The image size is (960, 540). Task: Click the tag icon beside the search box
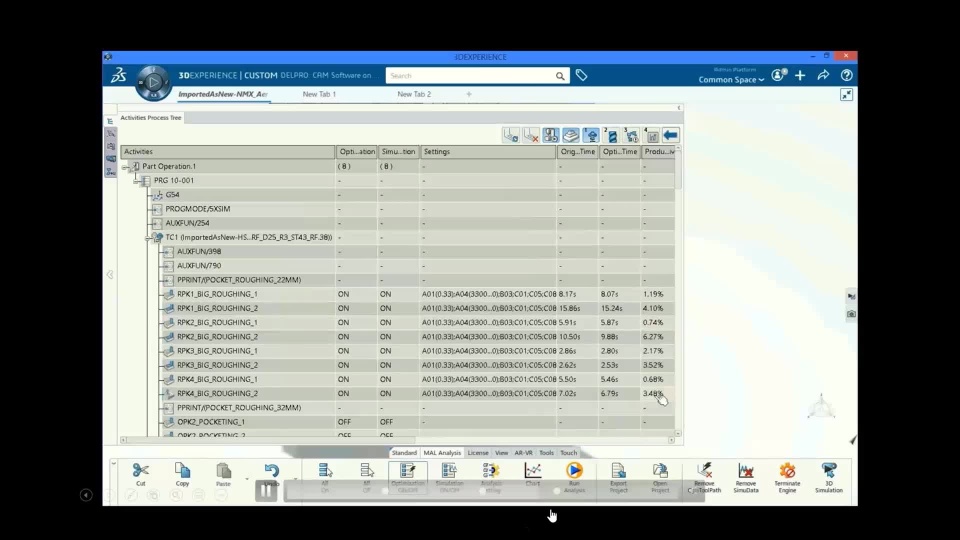[581, 75]
